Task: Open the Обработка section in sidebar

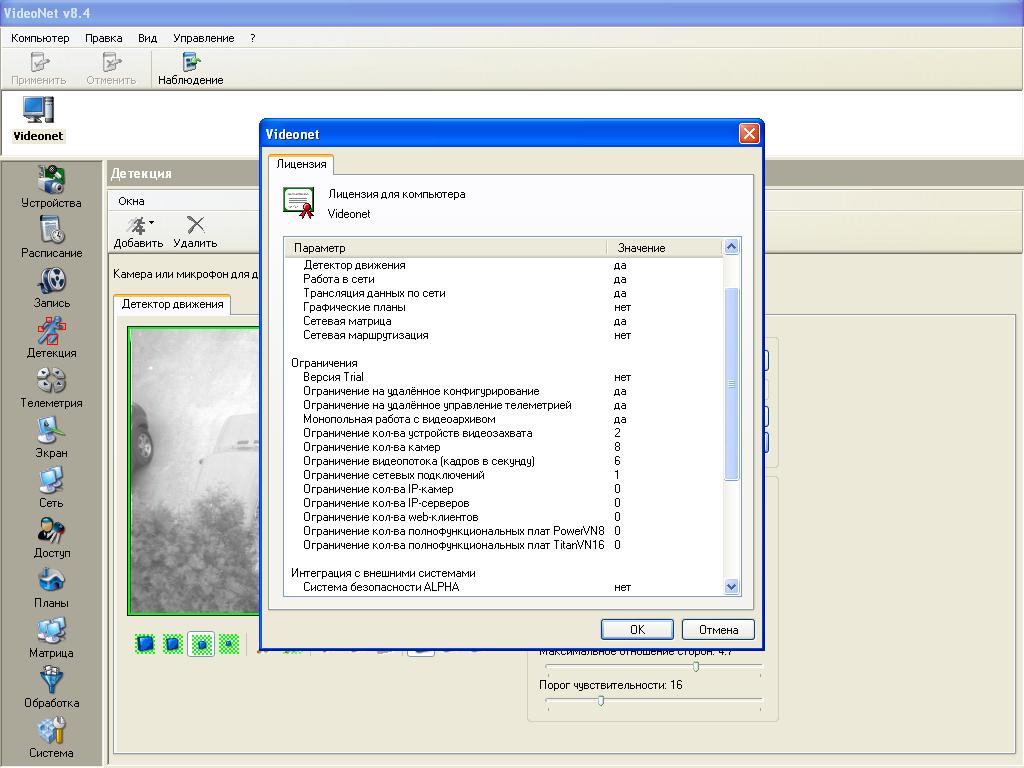Action: (x=51, y=688)
